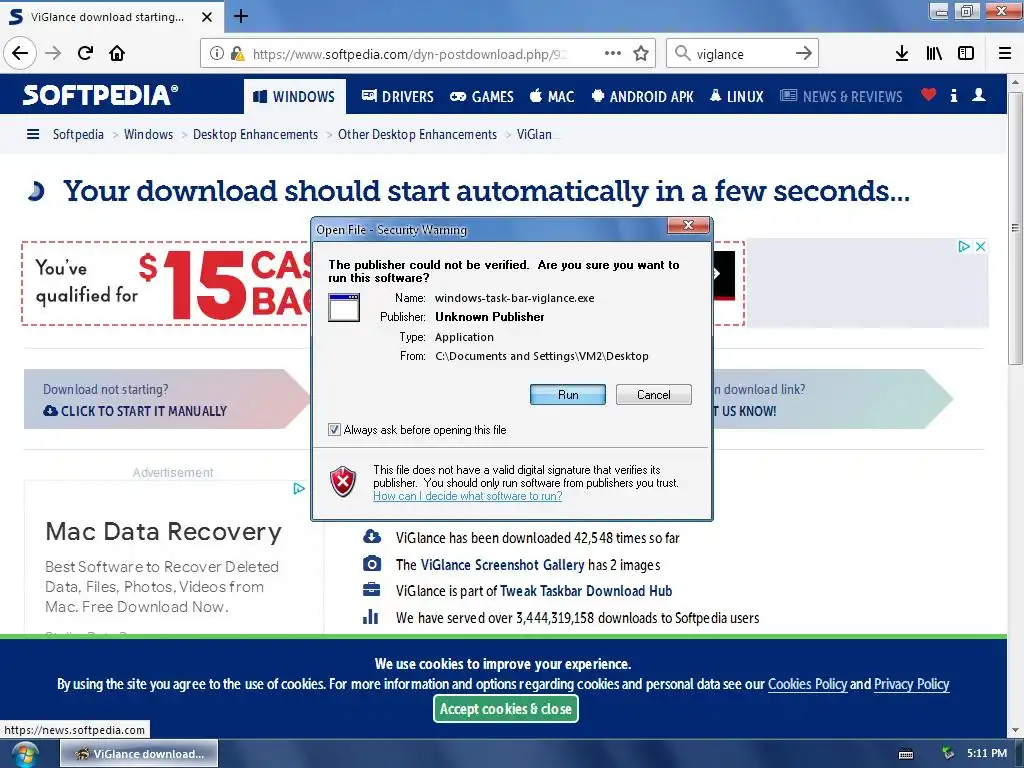Open the downloads panel arrow icon
Viewport: 1024px width, 768px height.
point(901,53)
